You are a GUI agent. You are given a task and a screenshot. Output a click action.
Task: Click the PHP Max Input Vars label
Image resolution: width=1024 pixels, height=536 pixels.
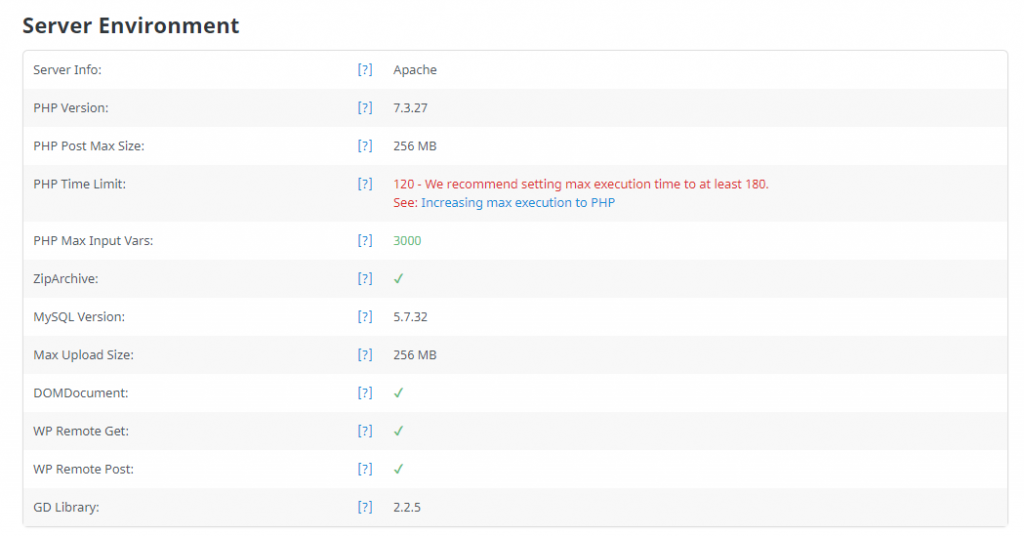93,241
